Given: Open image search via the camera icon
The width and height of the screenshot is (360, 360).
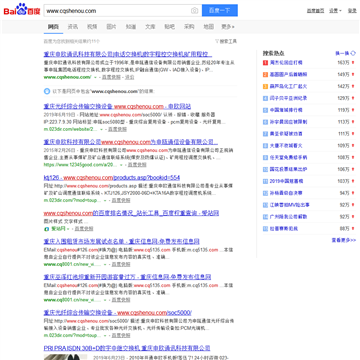Looking at the screenshot, I should pyautogui.click(x=194, y=11).
